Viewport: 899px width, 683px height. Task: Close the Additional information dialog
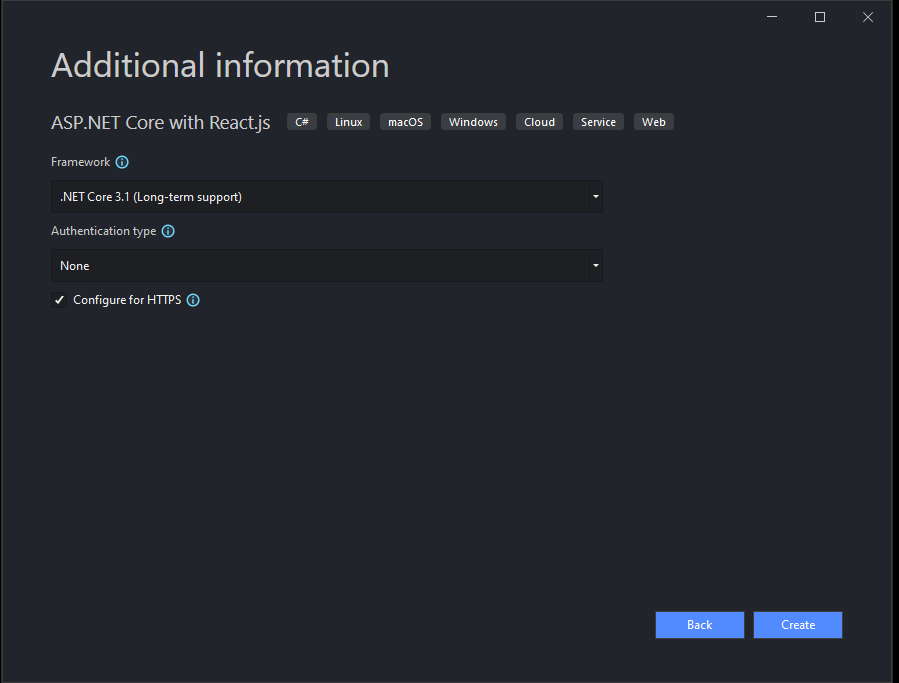tap(868, 17)
